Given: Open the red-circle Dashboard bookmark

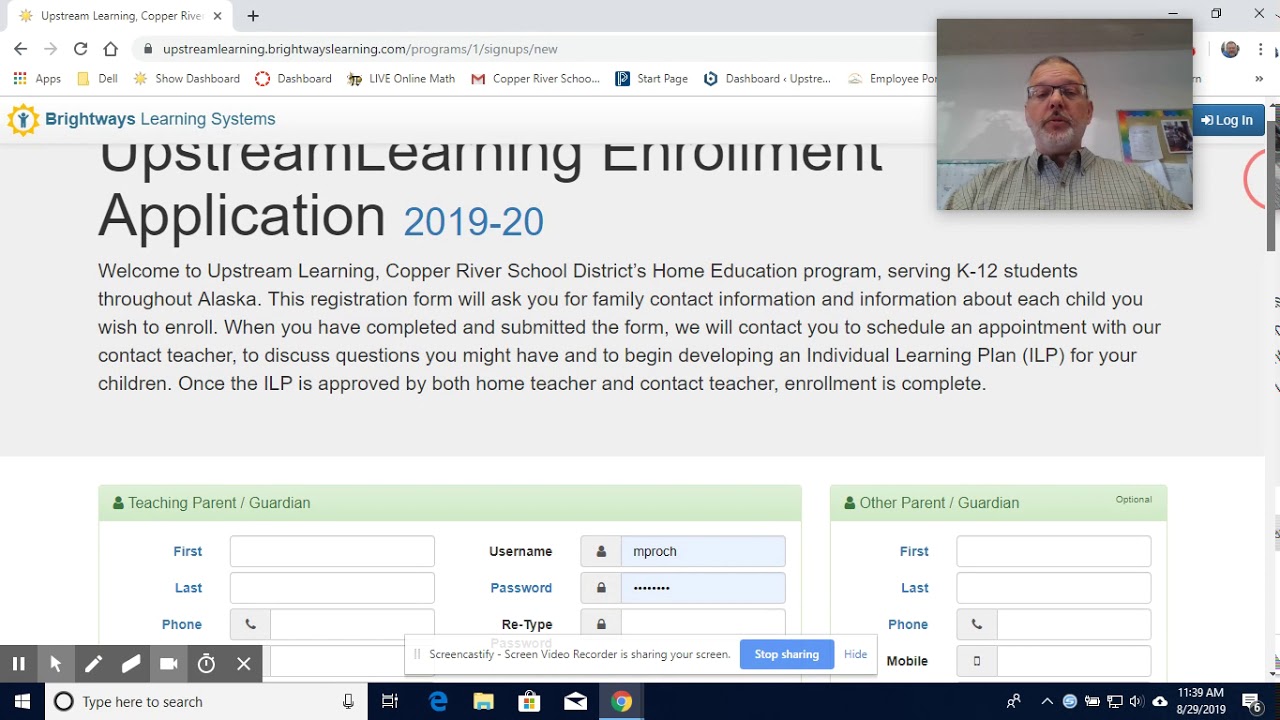Looking at the screenshot, I should click(x=293, y=79).
